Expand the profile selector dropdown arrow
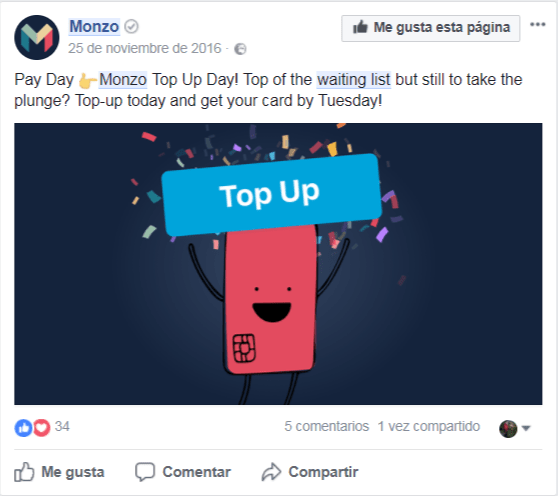This screenshot has width=558, height=496. pyautogui.click(x=526, y=428)
